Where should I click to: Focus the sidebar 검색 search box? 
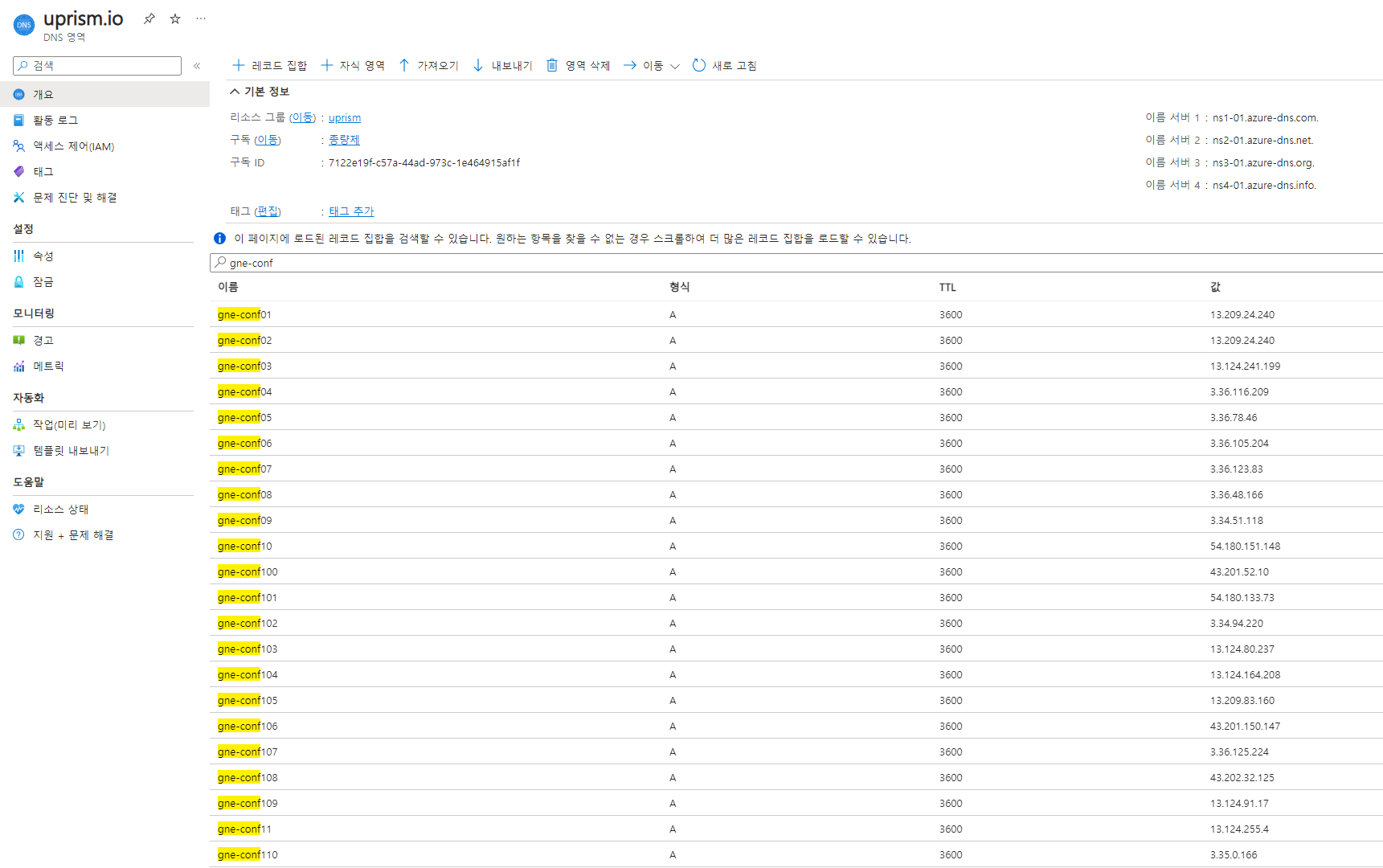[x=97, y=66]
